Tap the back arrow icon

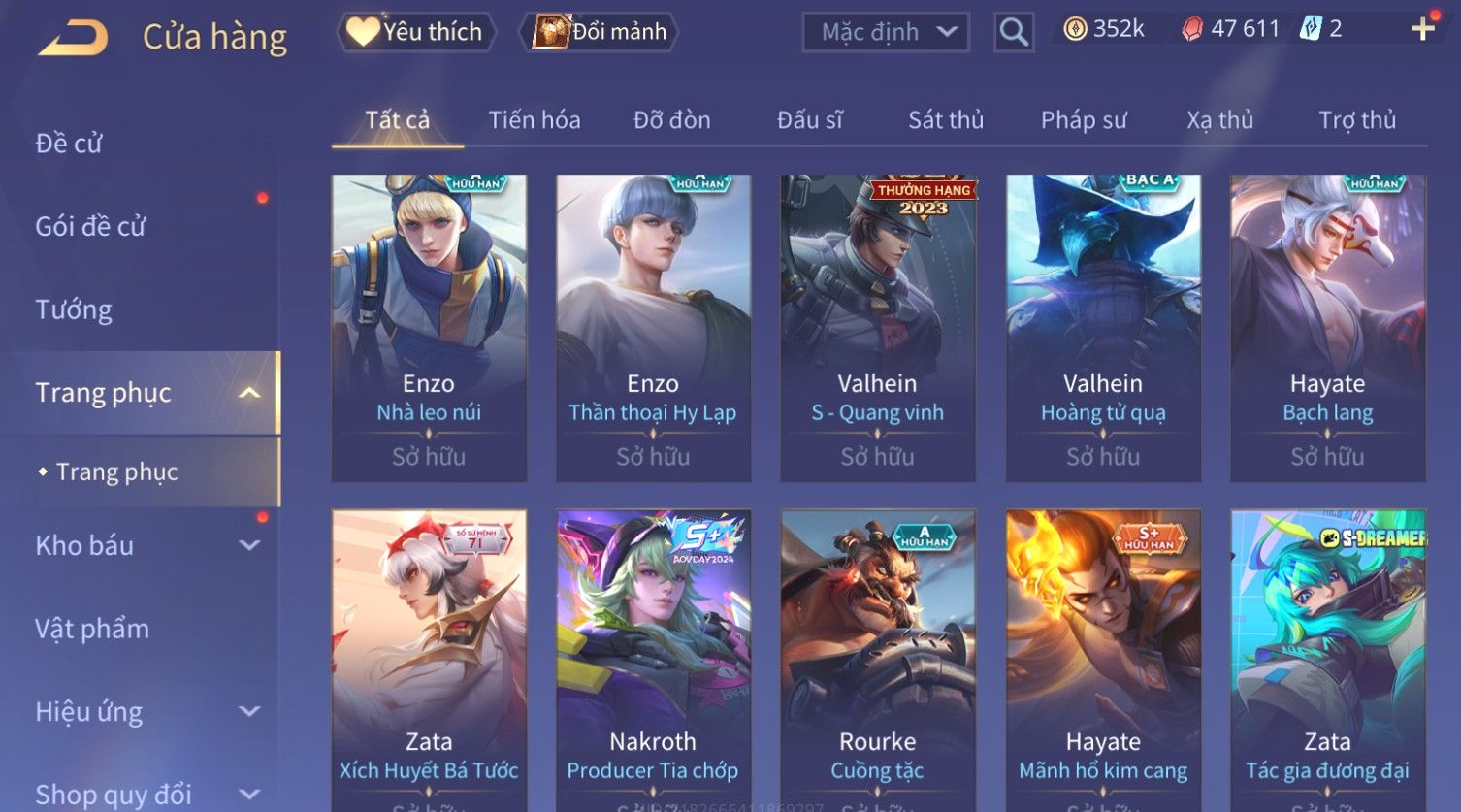[74, 38]
